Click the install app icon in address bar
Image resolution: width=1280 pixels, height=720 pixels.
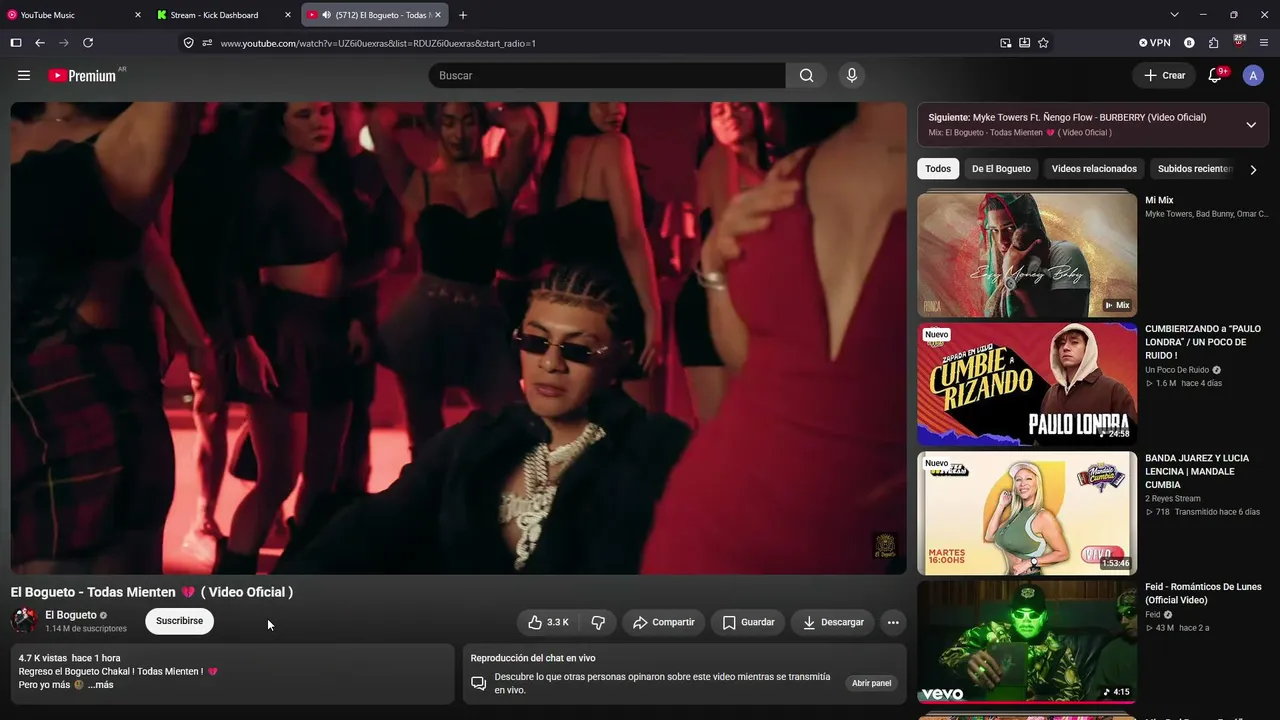1024,43
